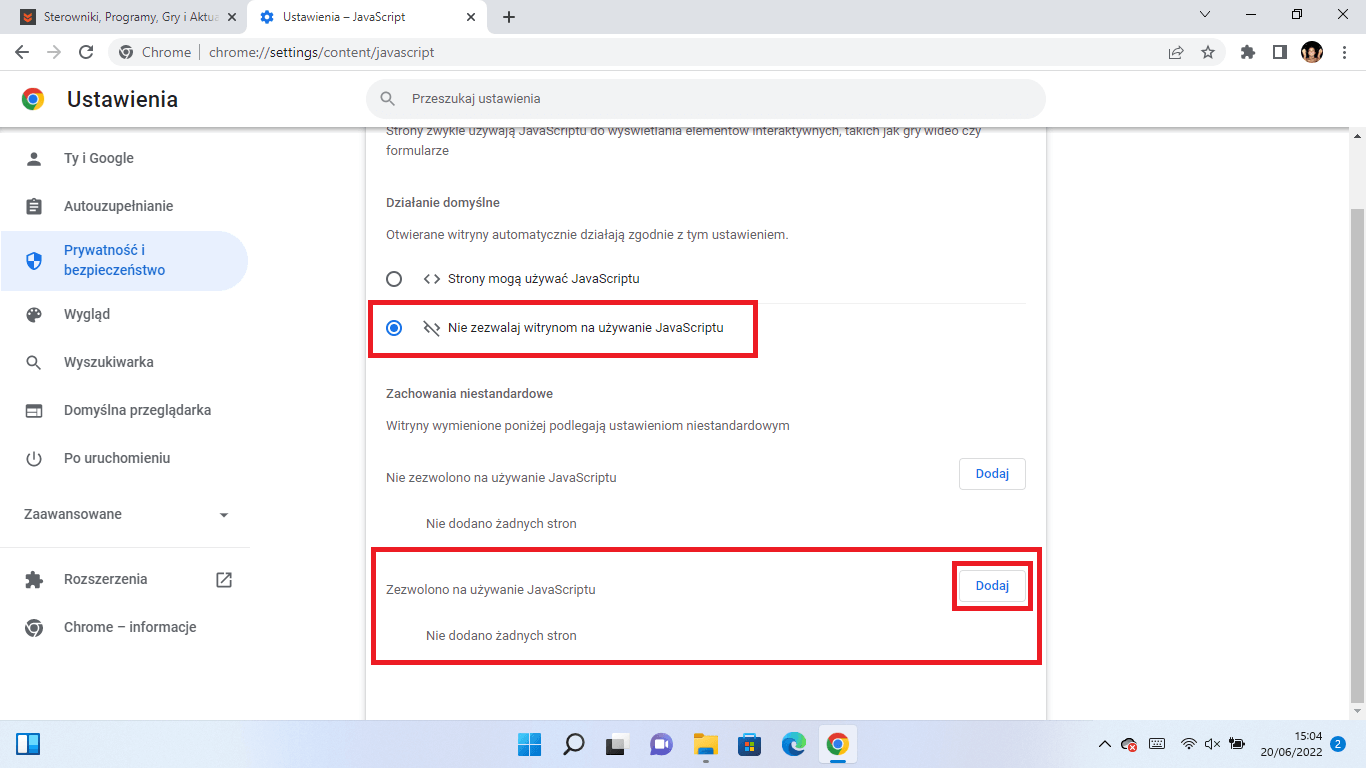The image size is (1366, 768).
Task: Open the user profile avatar
Action: [1311, 52]
